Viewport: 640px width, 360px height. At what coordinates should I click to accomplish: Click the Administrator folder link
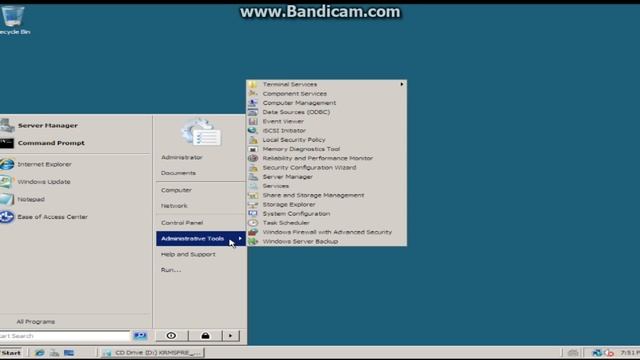click(x=182, y=157)
